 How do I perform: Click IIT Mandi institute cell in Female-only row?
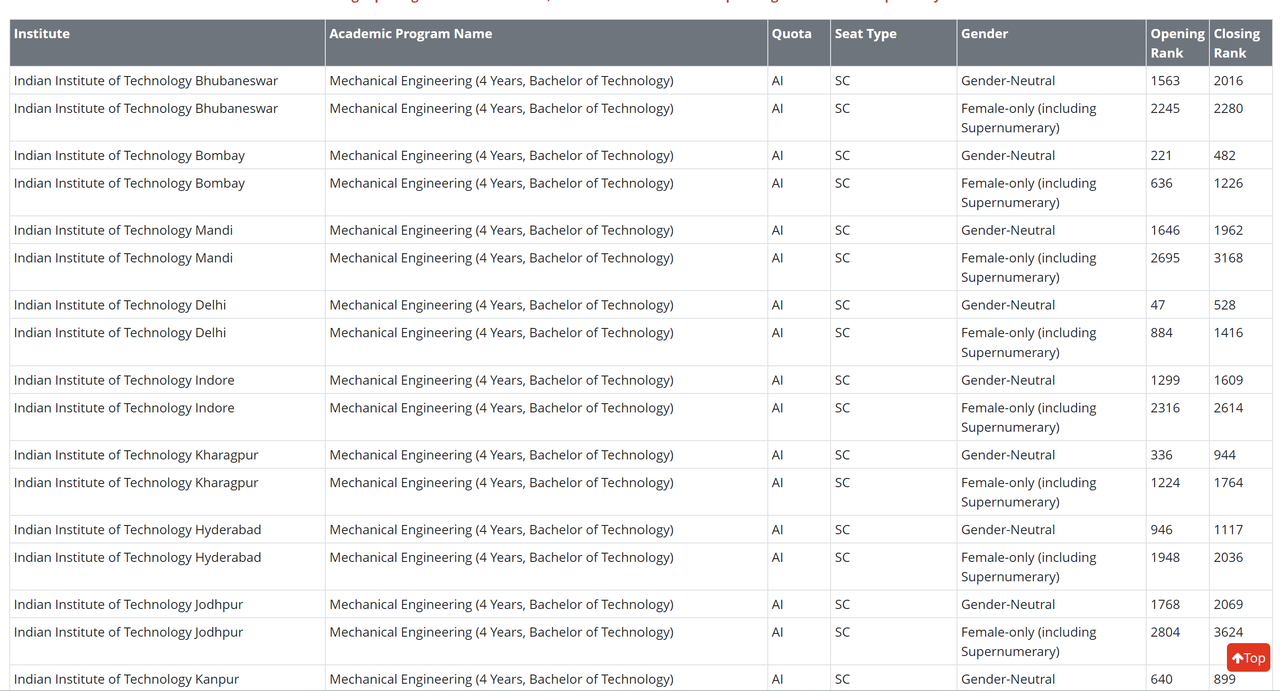167,267
